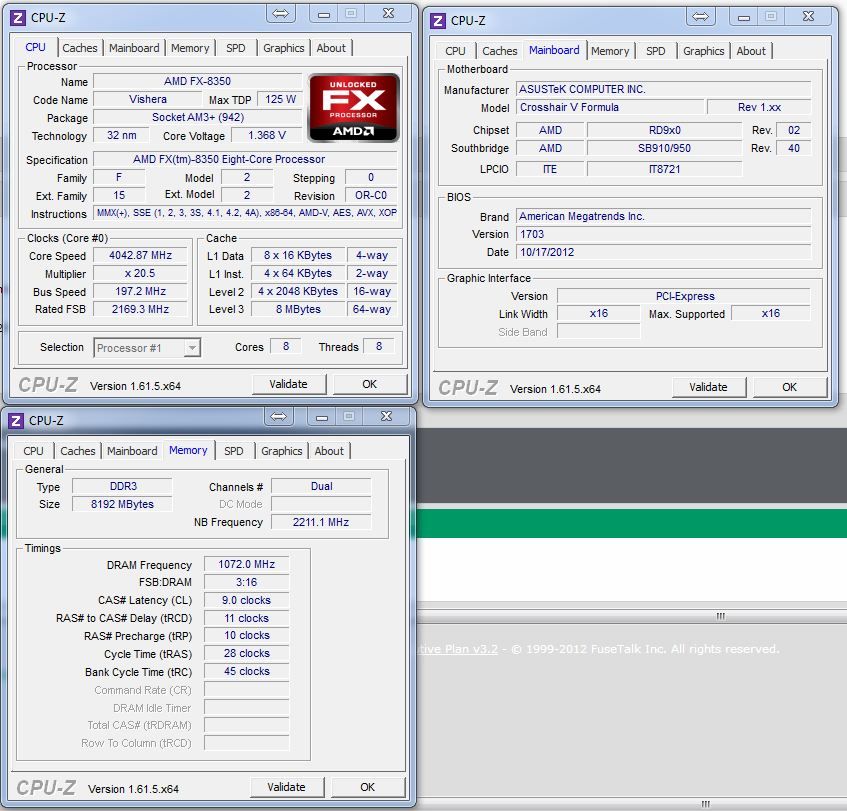Go to Mainboard tab in the Memory window

click(132, 451)
